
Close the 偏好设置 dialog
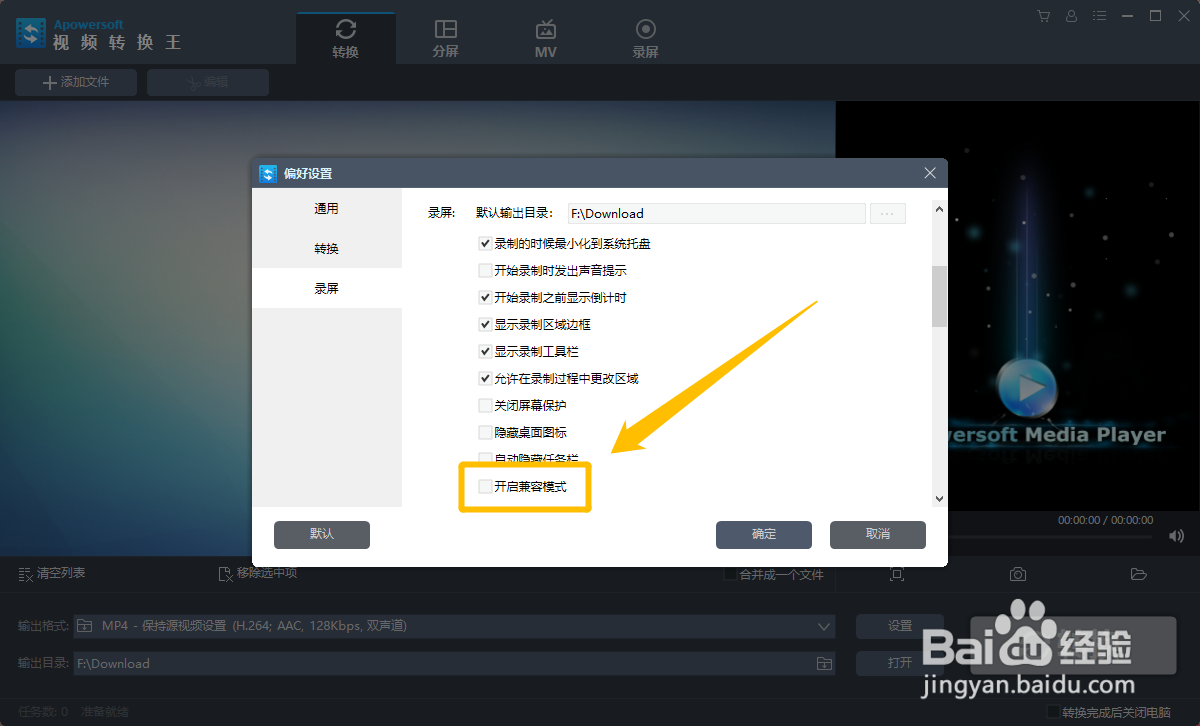[x=930, y=173]
